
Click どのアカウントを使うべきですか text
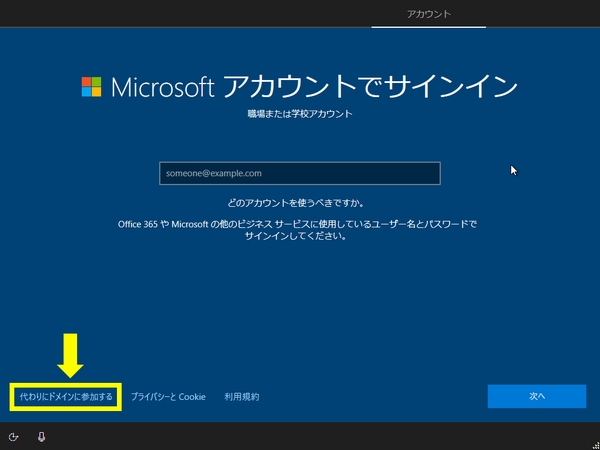[295, 203]
